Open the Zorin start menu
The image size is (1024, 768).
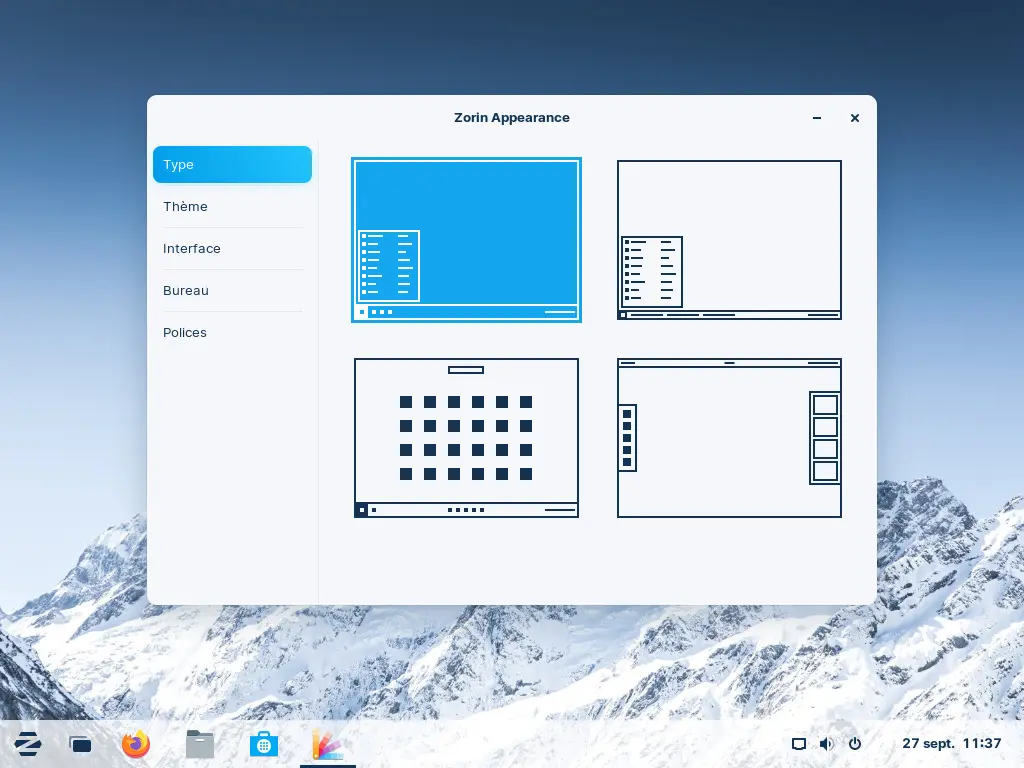pos(28,743)
